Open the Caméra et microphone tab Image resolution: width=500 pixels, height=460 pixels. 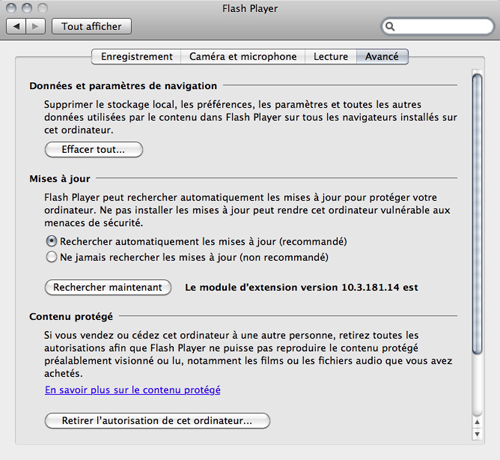tap(243, 57)
